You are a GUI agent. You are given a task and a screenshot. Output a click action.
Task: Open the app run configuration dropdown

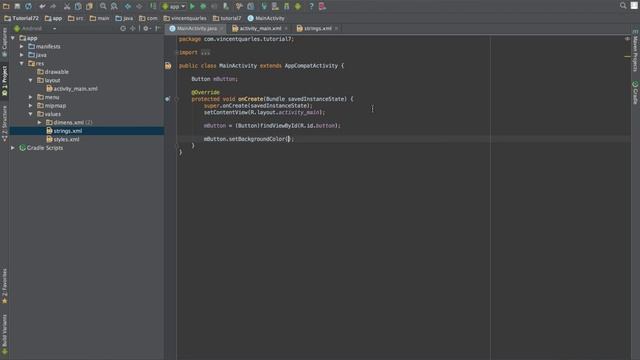tap(174, 6)
